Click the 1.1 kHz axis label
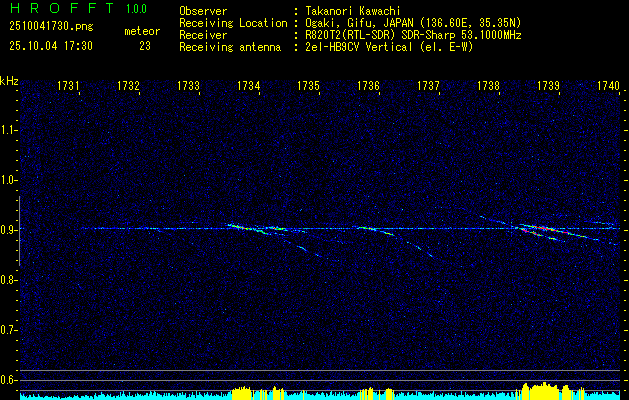Screen dimensions: 629x400 coord(8,130)
